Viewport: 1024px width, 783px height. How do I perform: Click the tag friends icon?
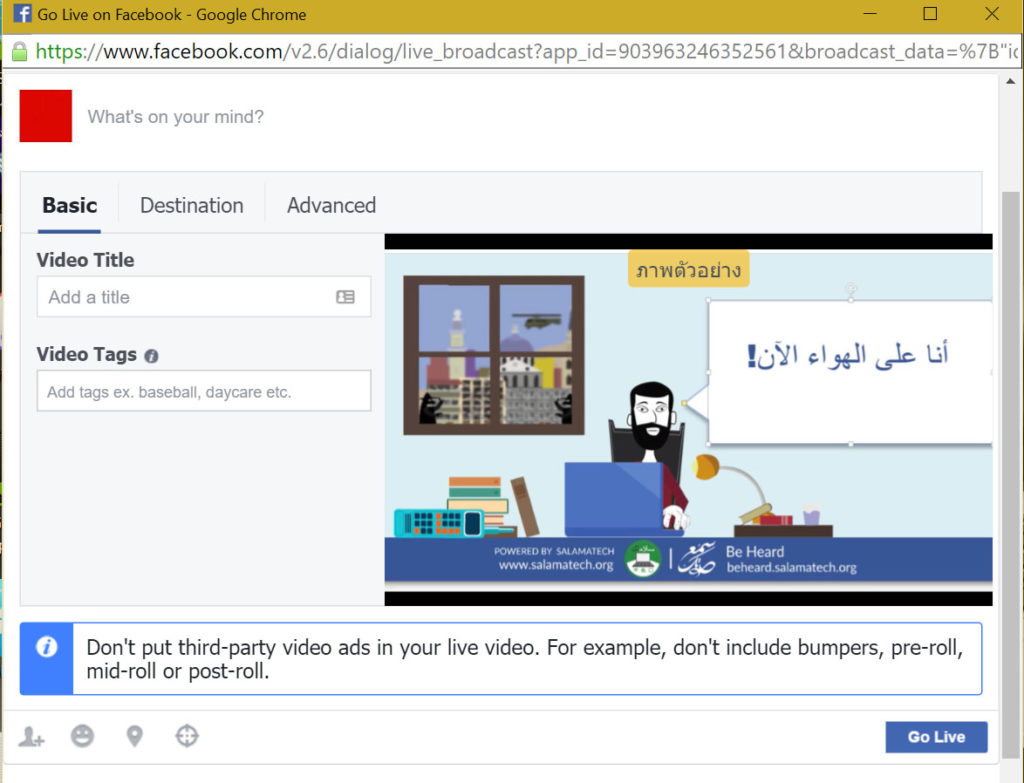(31, 737)
